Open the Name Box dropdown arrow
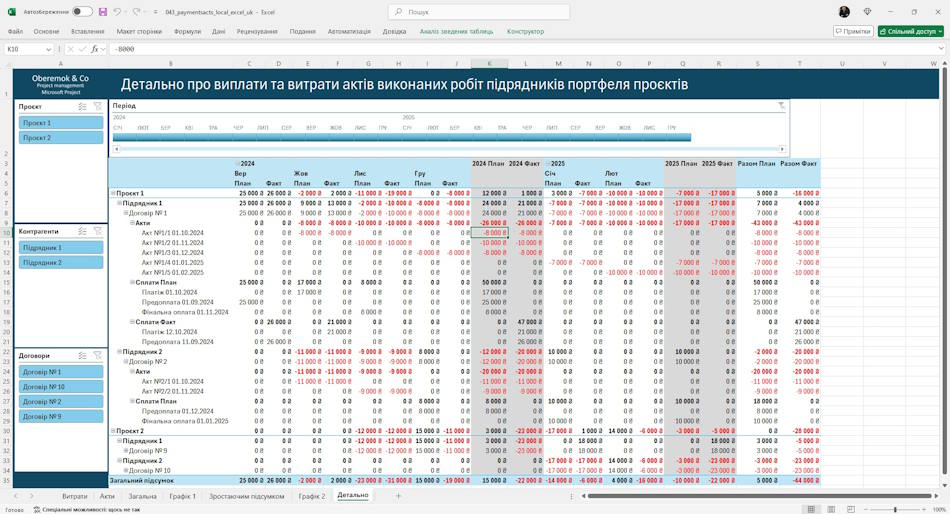 tap(48, 49)
